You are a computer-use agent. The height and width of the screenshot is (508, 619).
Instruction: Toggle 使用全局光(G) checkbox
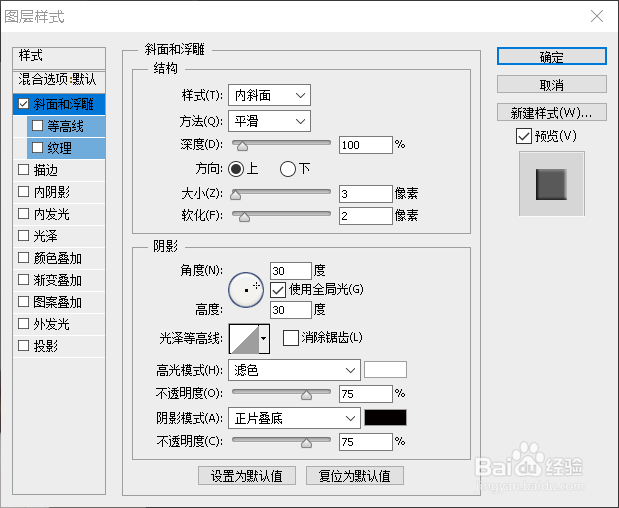coord(278,290)
